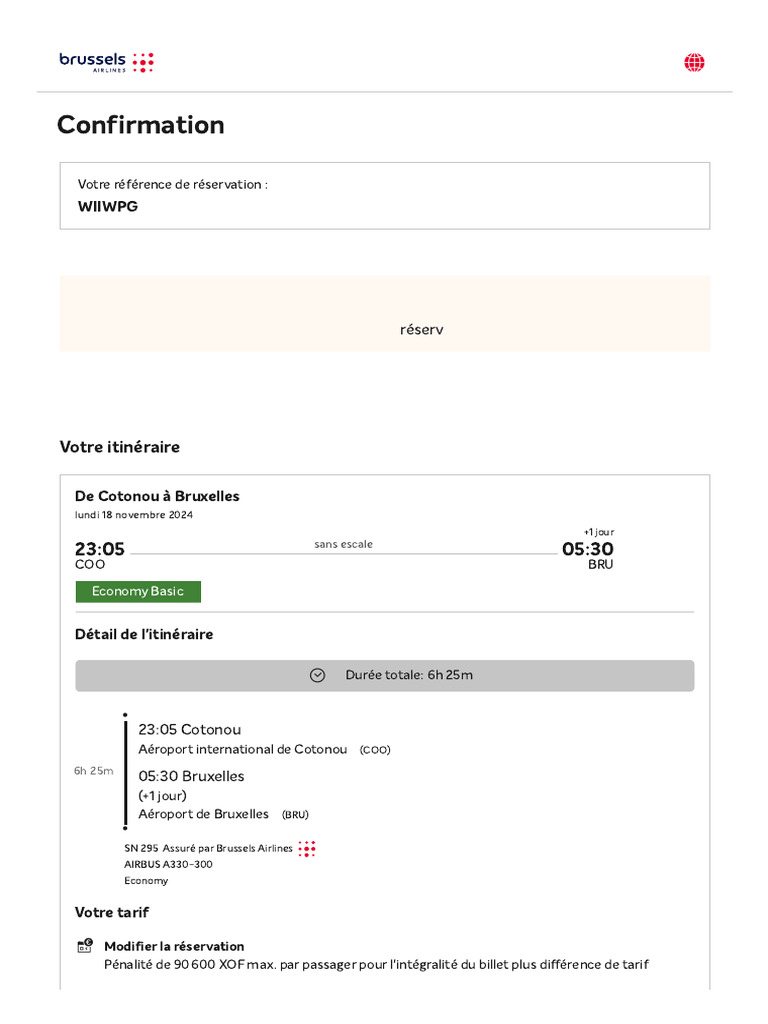This screenshot has height=1024, width=768.
Task: Click the 'sans escale' label
Action: coord(343,544)
